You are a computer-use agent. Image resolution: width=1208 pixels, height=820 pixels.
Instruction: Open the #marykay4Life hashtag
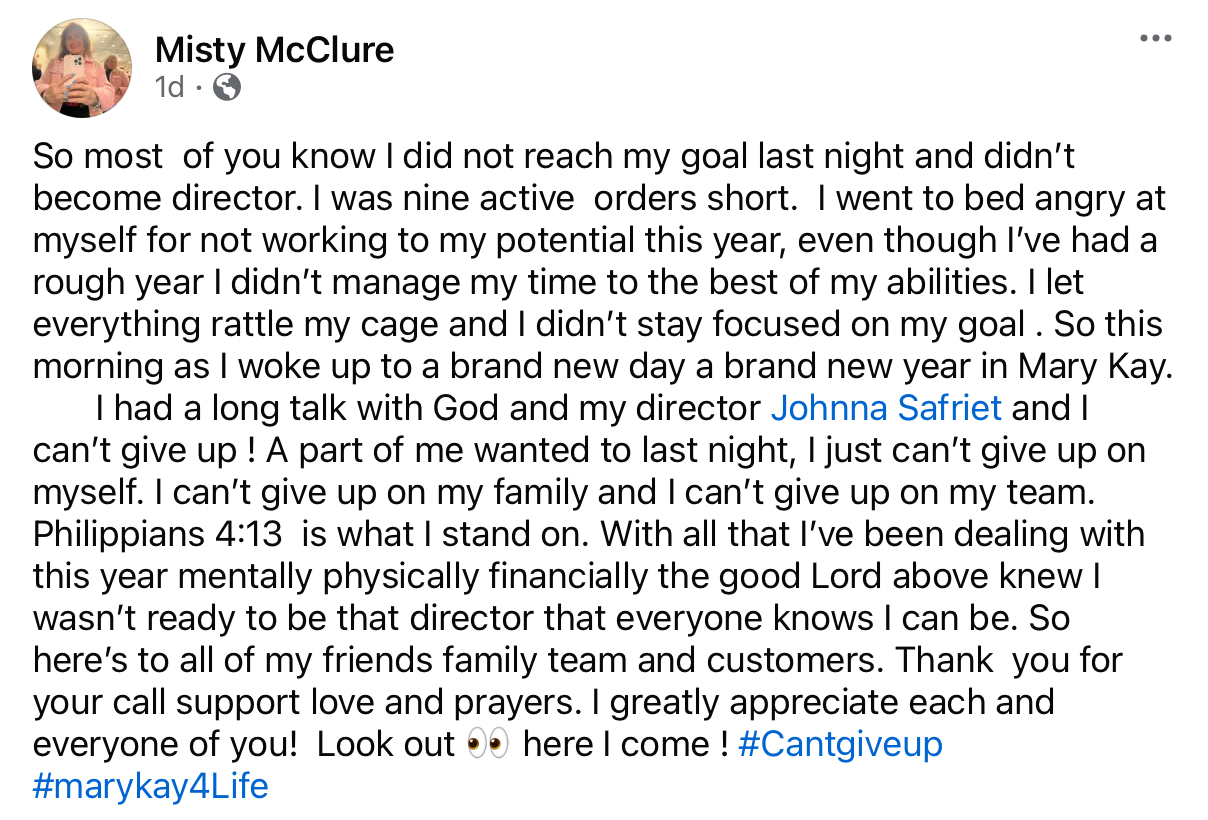click(151, 786)
